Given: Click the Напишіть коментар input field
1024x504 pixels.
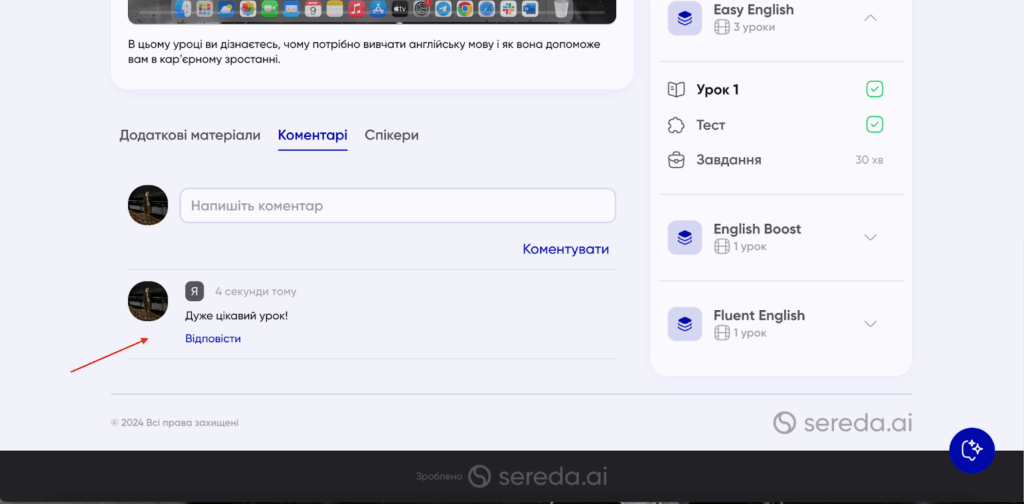Looking at the screenshot, I should pyautogui.click(x=397, y=206).
